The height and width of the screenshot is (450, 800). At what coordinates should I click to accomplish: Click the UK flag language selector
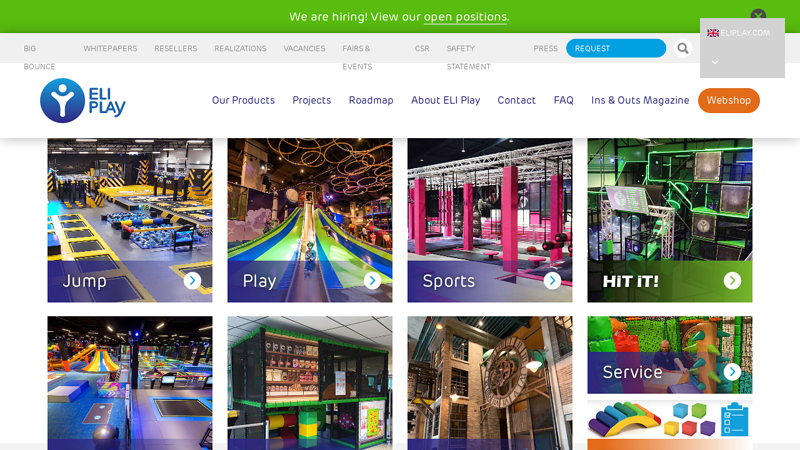point(713,33)
